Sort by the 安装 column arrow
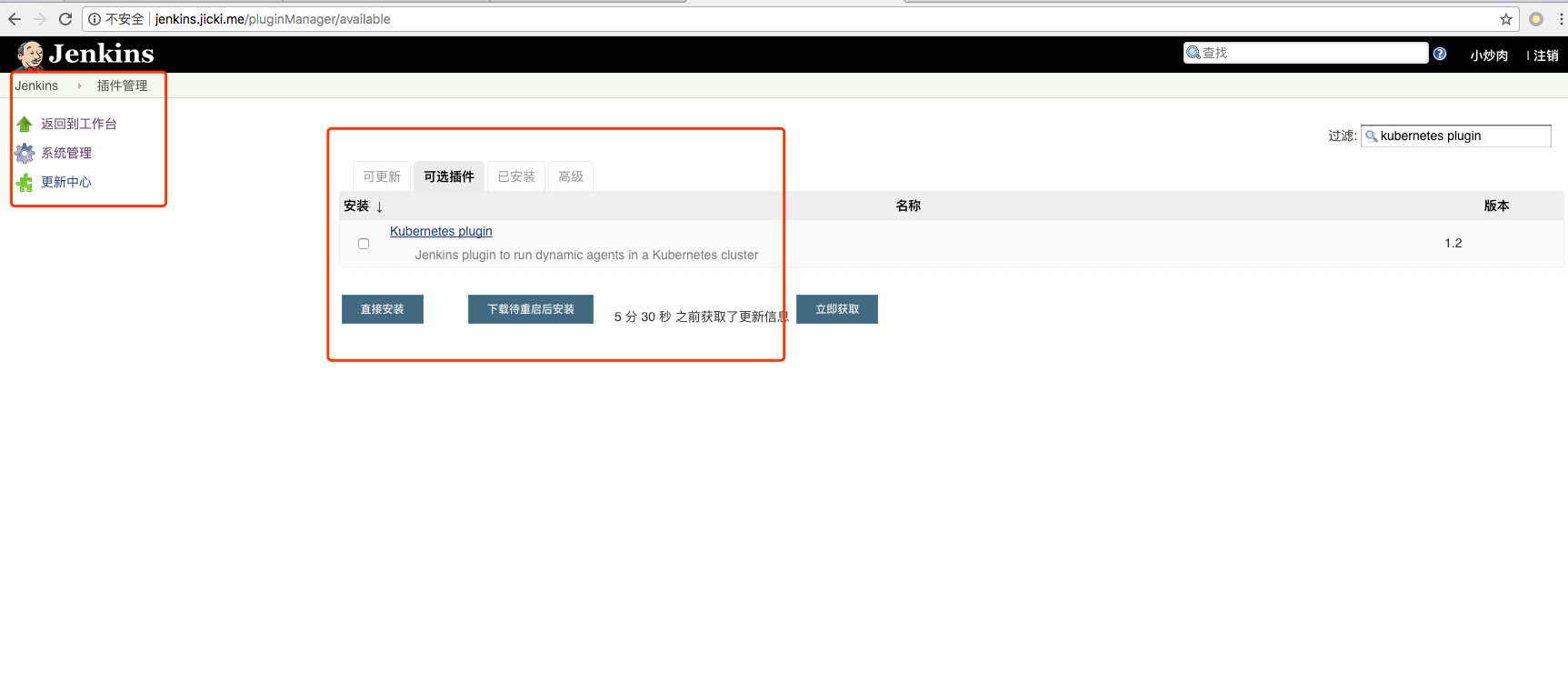 [379, 206]
